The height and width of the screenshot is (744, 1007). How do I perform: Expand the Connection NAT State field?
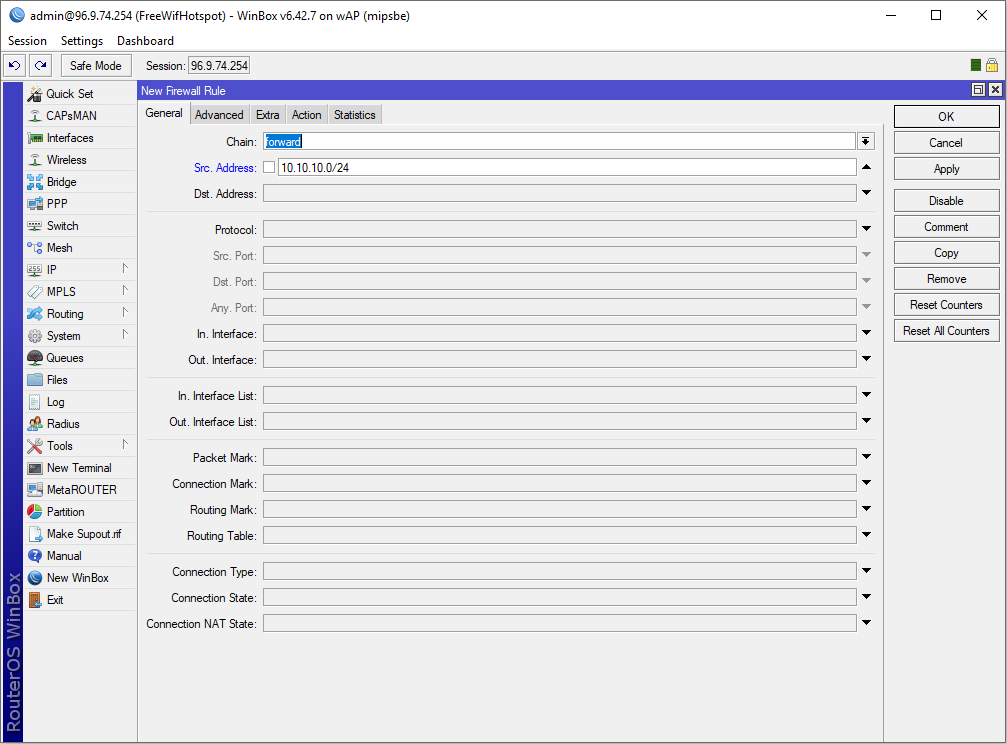[866, 623]
